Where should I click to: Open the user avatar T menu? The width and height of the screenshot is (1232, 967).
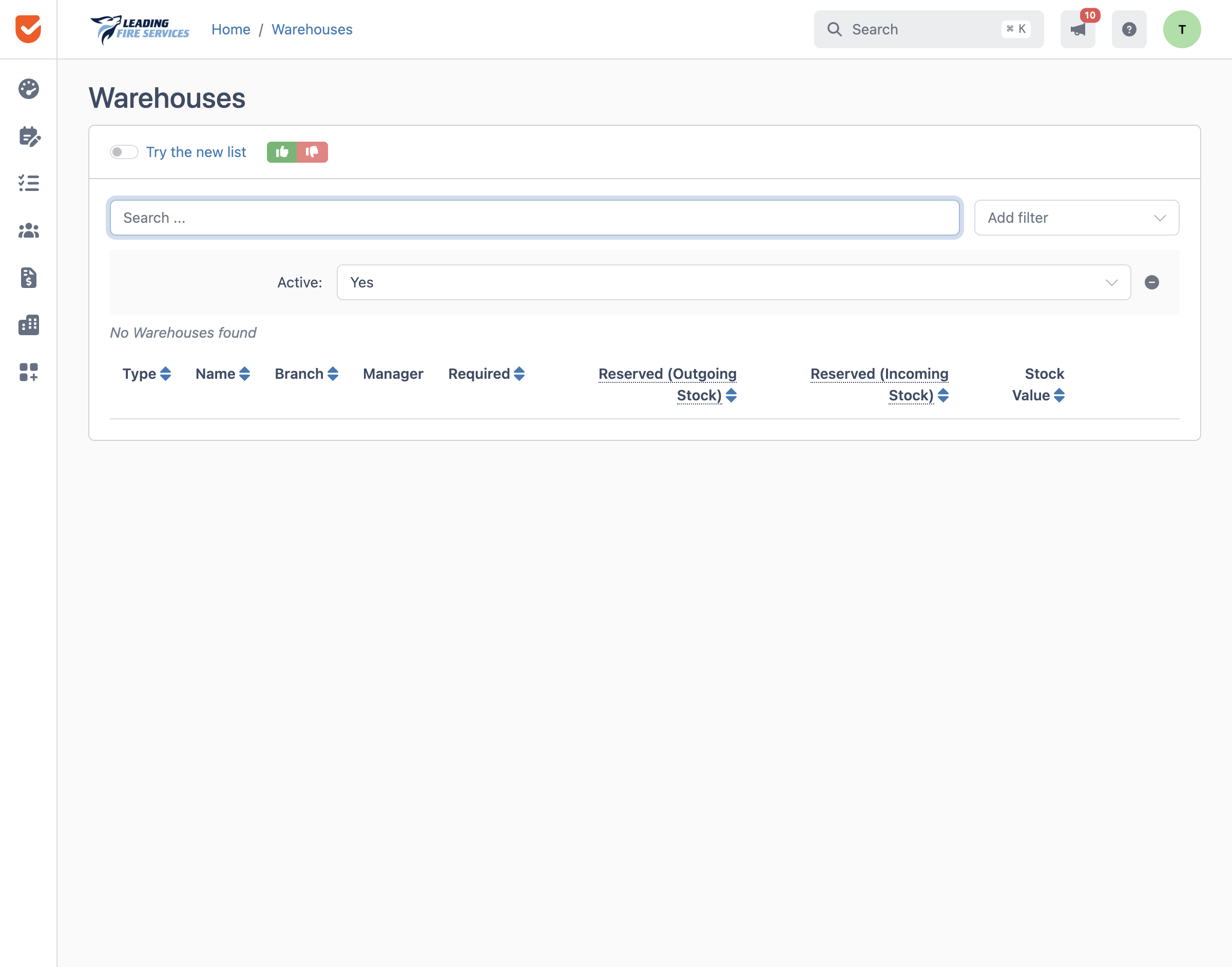point(1182,29)
